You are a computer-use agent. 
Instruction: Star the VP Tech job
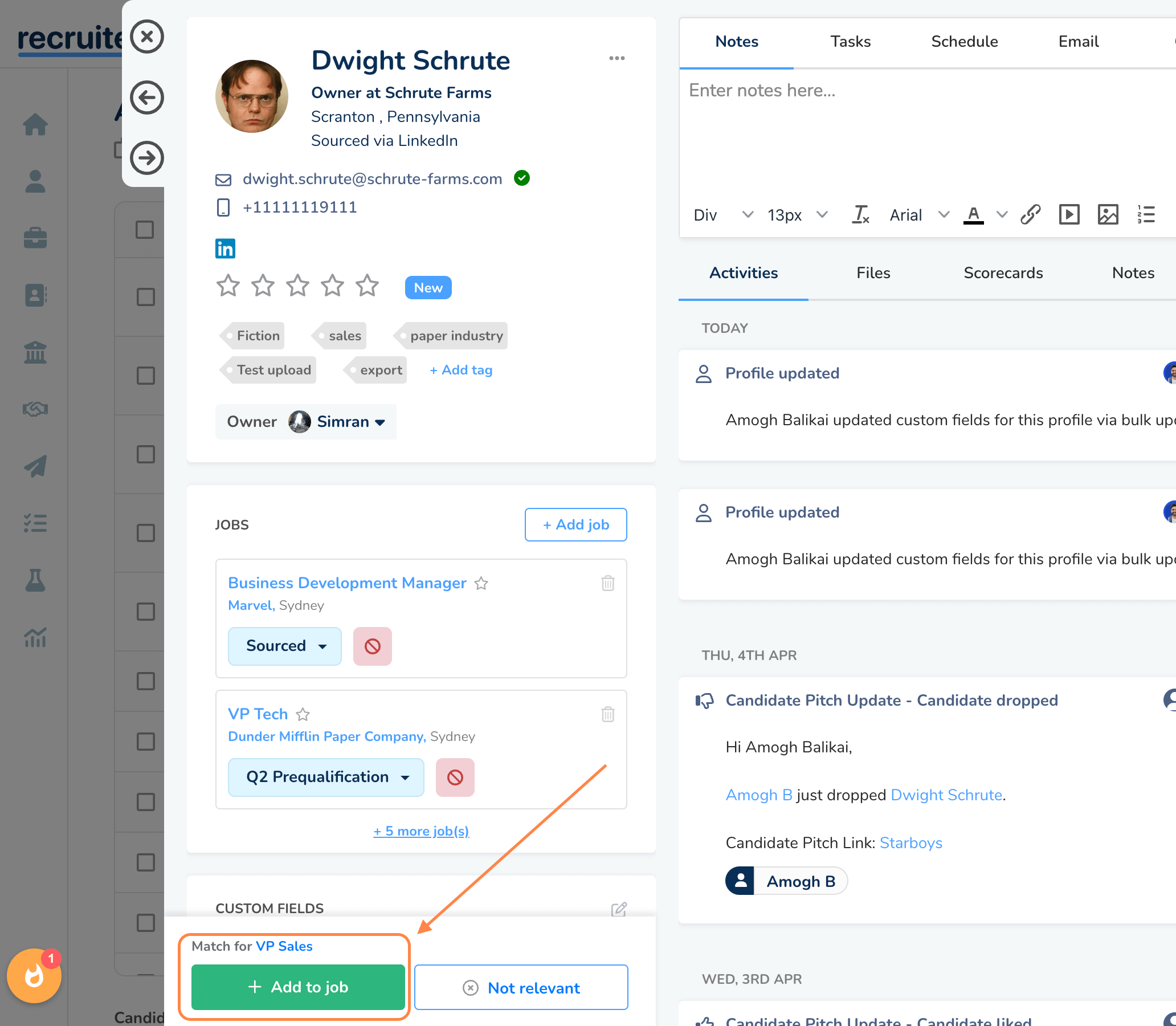(303, 714)
